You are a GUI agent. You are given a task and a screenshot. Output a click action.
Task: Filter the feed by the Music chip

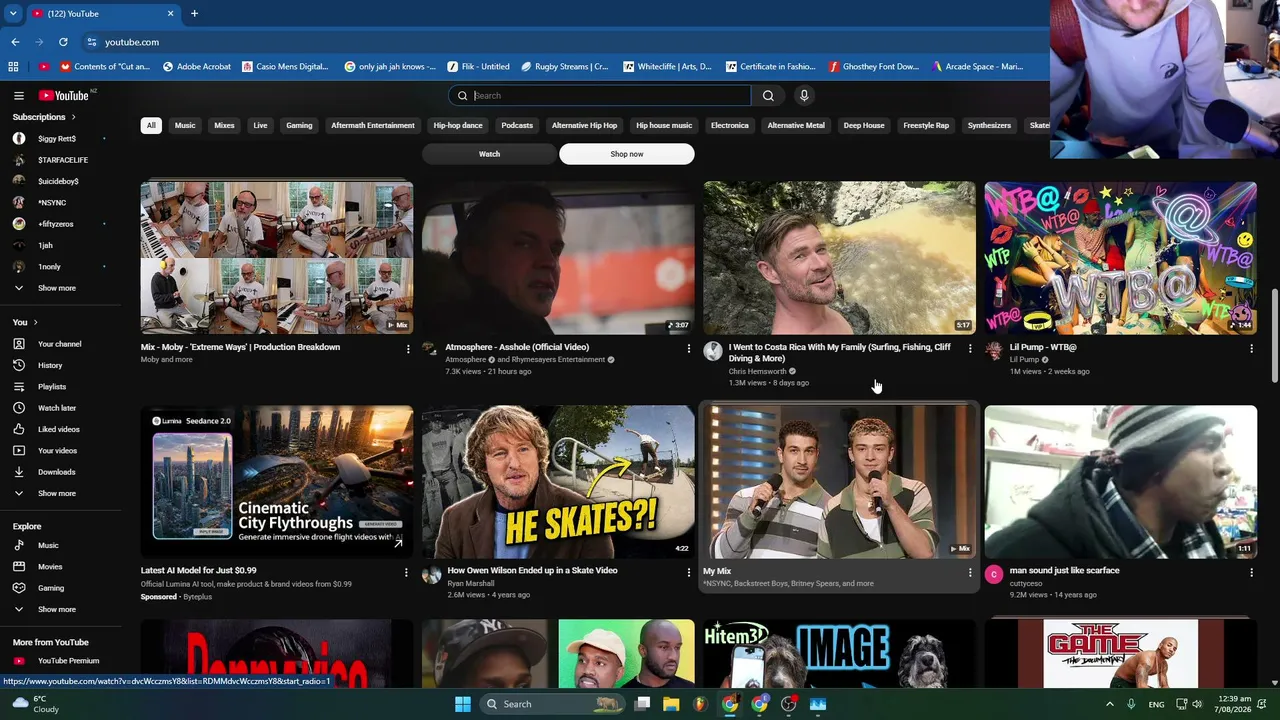pos(185,126)
